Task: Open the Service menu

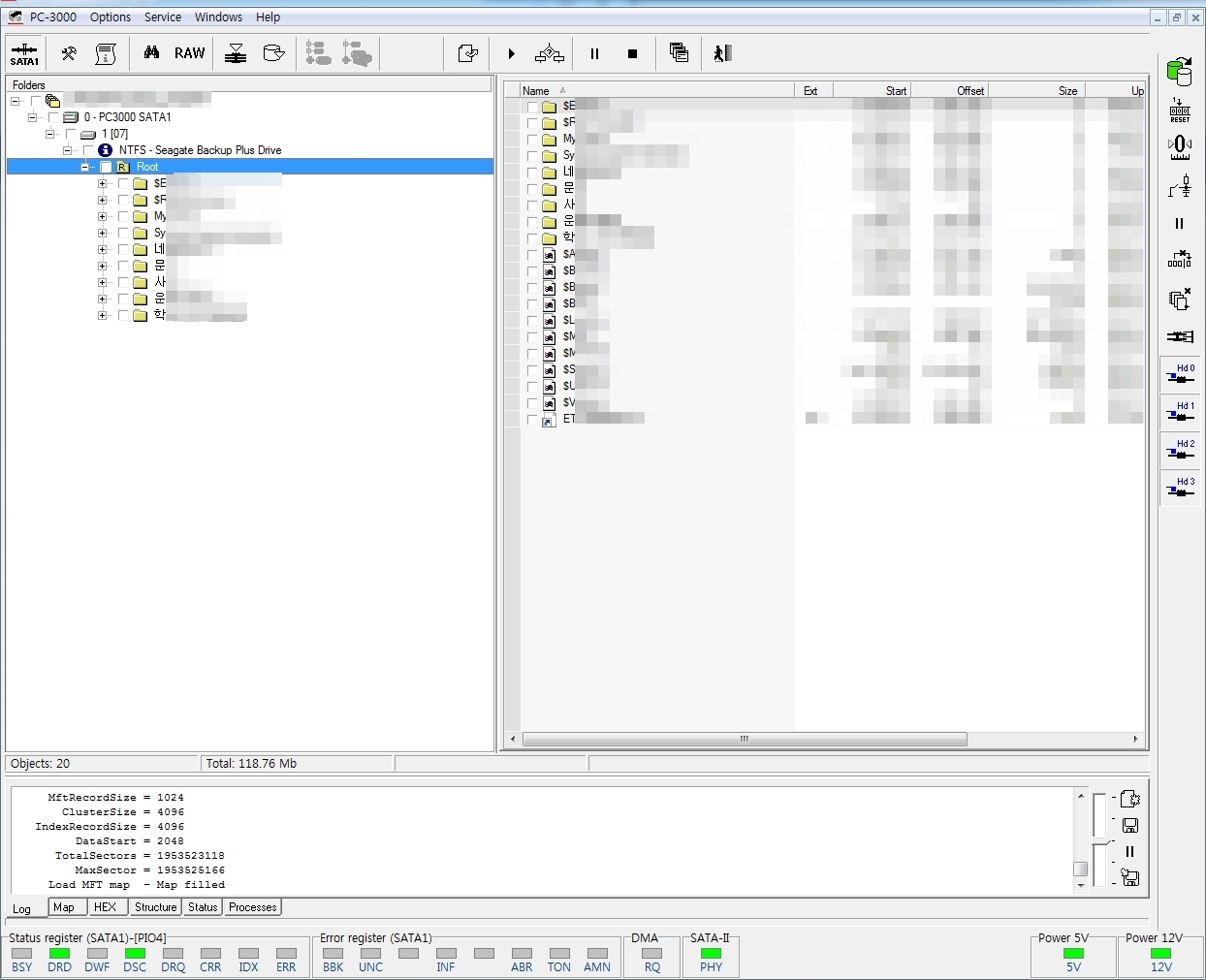Action: 162,16
